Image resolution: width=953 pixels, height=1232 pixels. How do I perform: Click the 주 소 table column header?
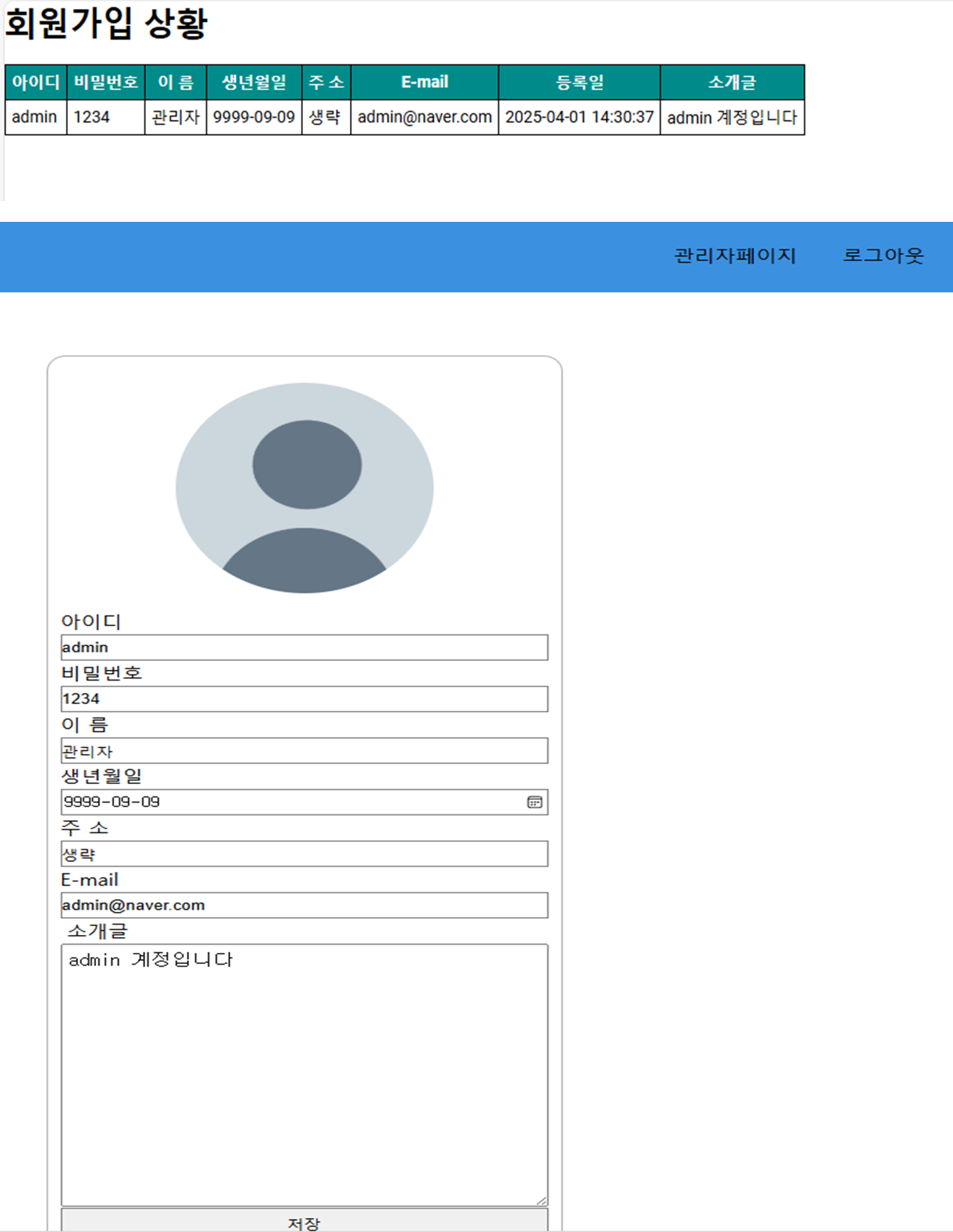click(326, 82)
